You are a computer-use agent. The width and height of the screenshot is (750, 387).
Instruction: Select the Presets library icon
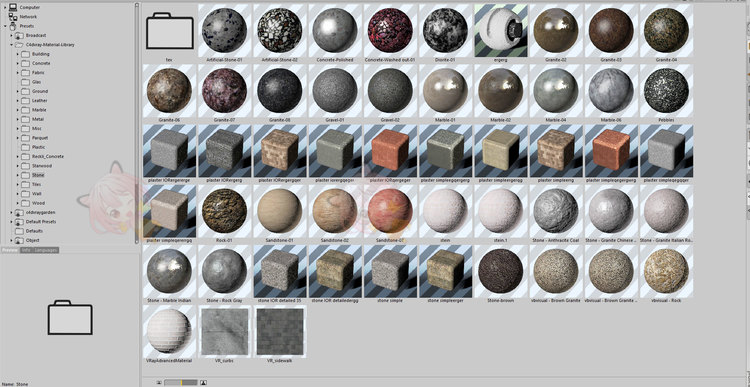coord(13,26)
